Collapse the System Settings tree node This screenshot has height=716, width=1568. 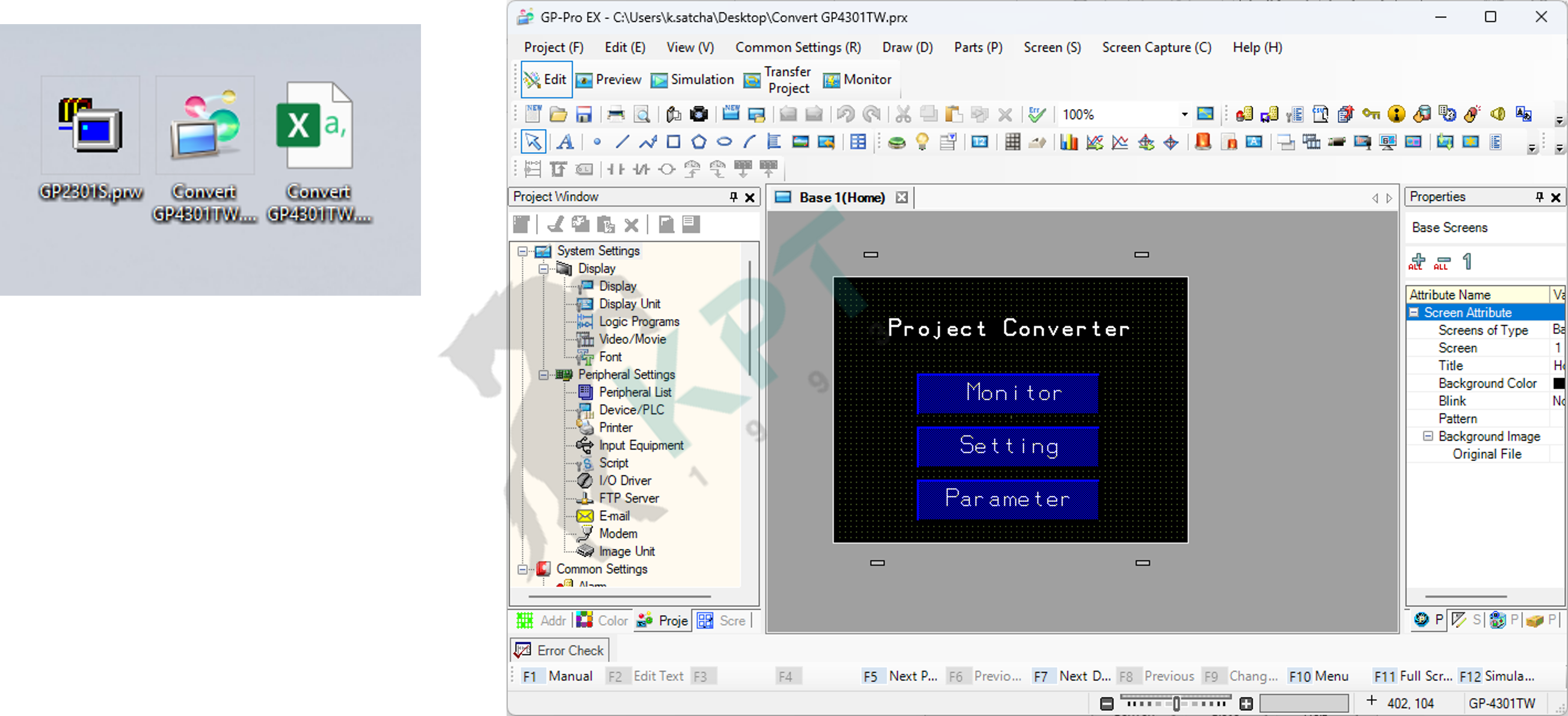[522, 251]
